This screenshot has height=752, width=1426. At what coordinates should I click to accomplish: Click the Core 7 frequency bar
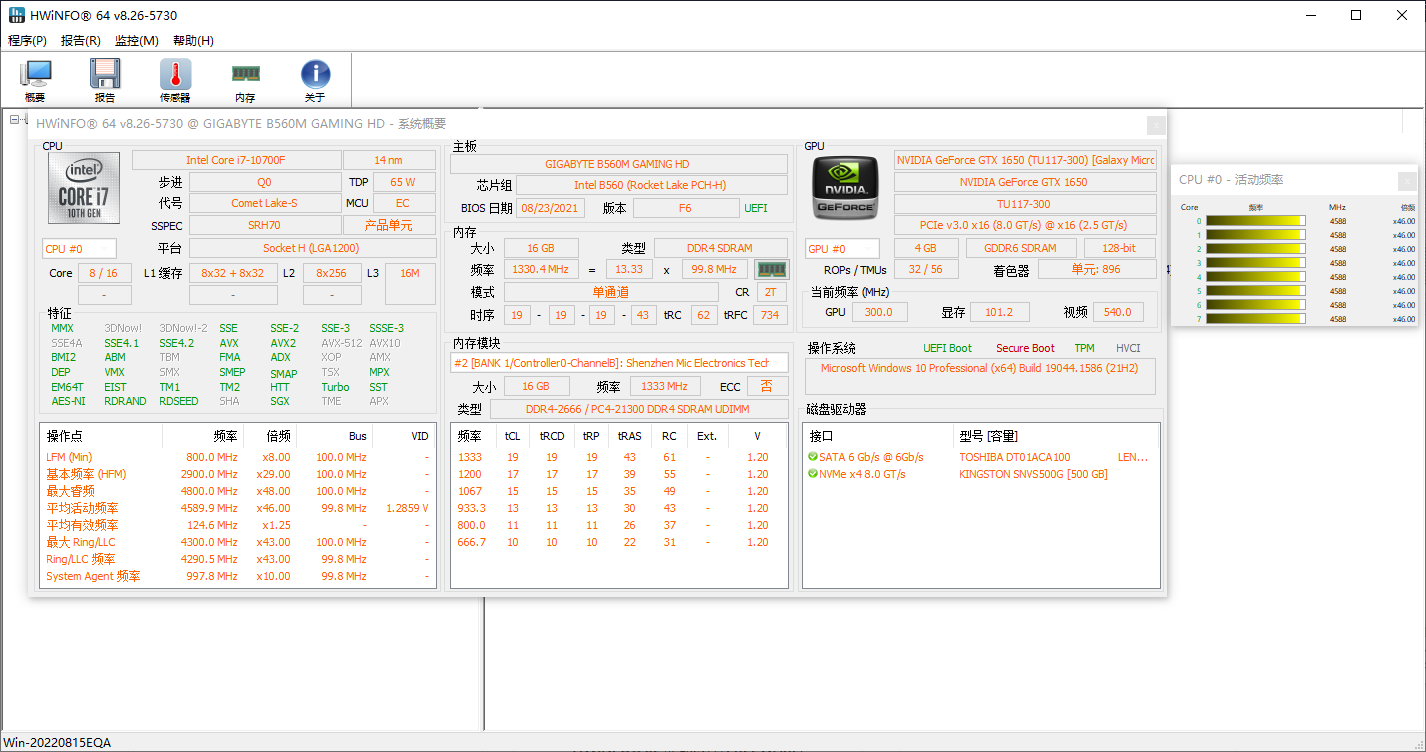[1255, 319]
